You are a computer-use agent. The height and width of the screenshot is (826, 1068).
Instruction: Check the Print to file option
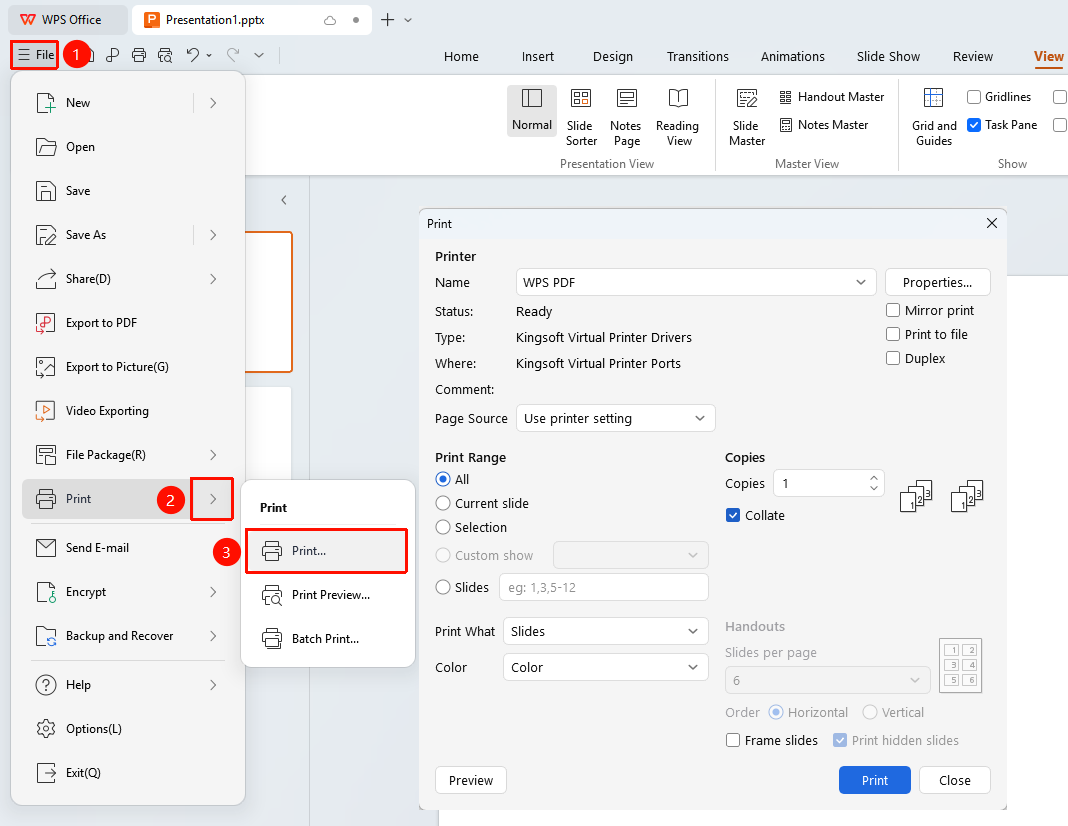(893, 334)
